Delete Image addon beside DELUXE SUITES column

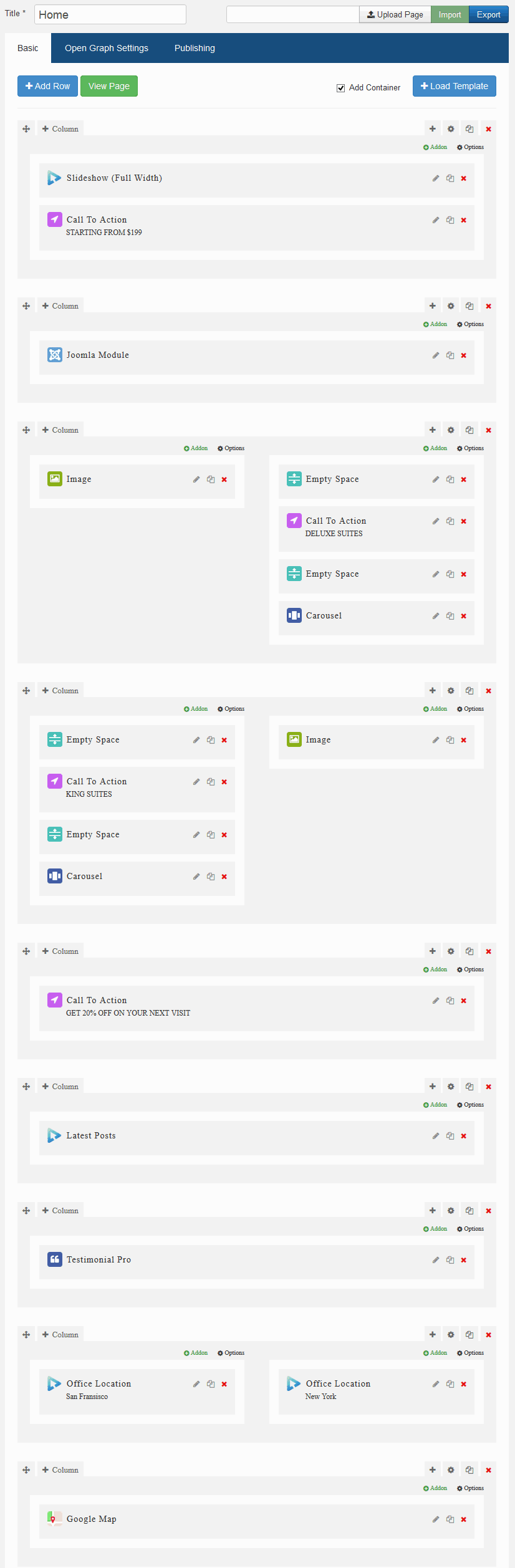[224, 479]
